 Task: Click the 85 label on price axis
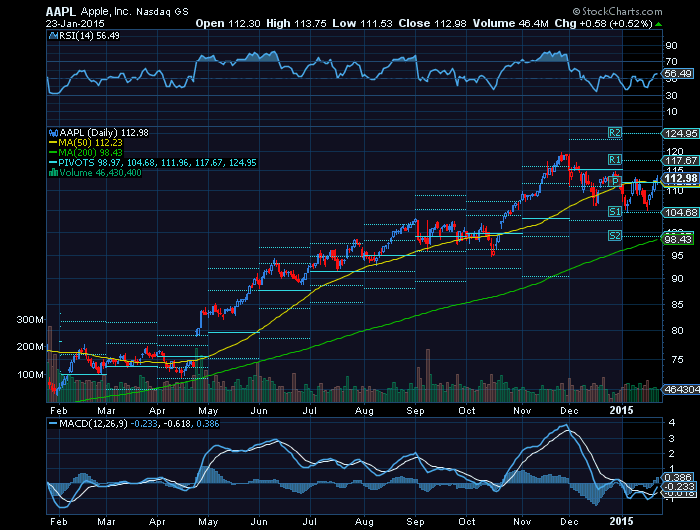point(677,305)
